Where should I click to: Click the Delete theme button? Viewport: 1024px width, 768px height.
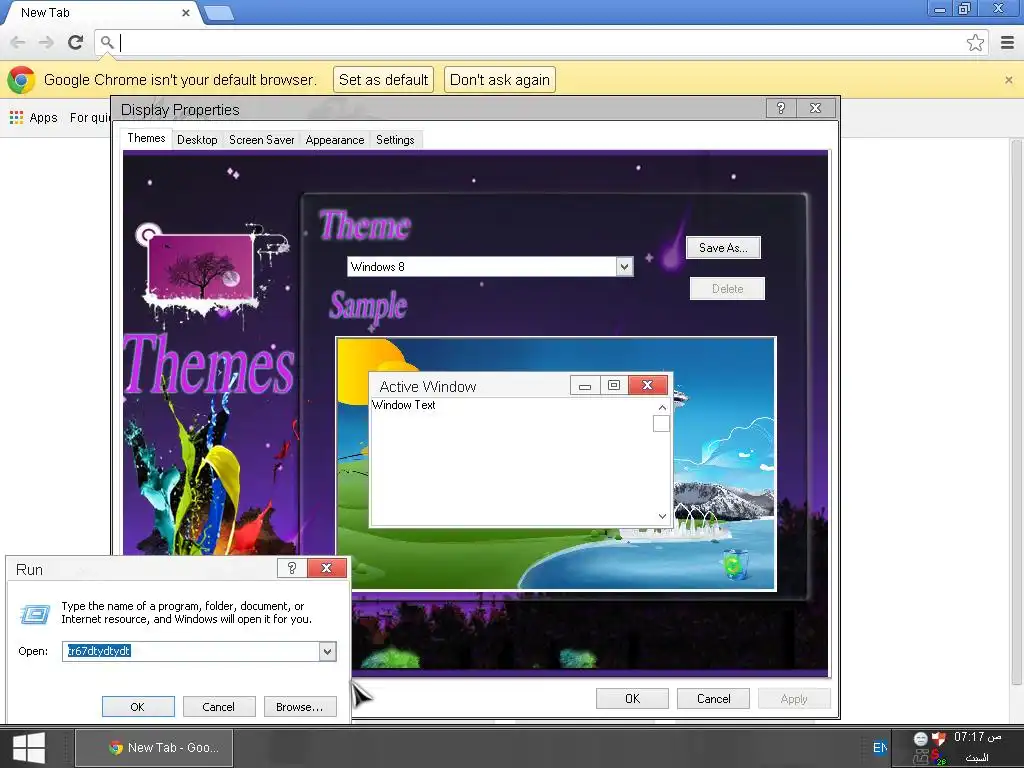coord(727,289)
